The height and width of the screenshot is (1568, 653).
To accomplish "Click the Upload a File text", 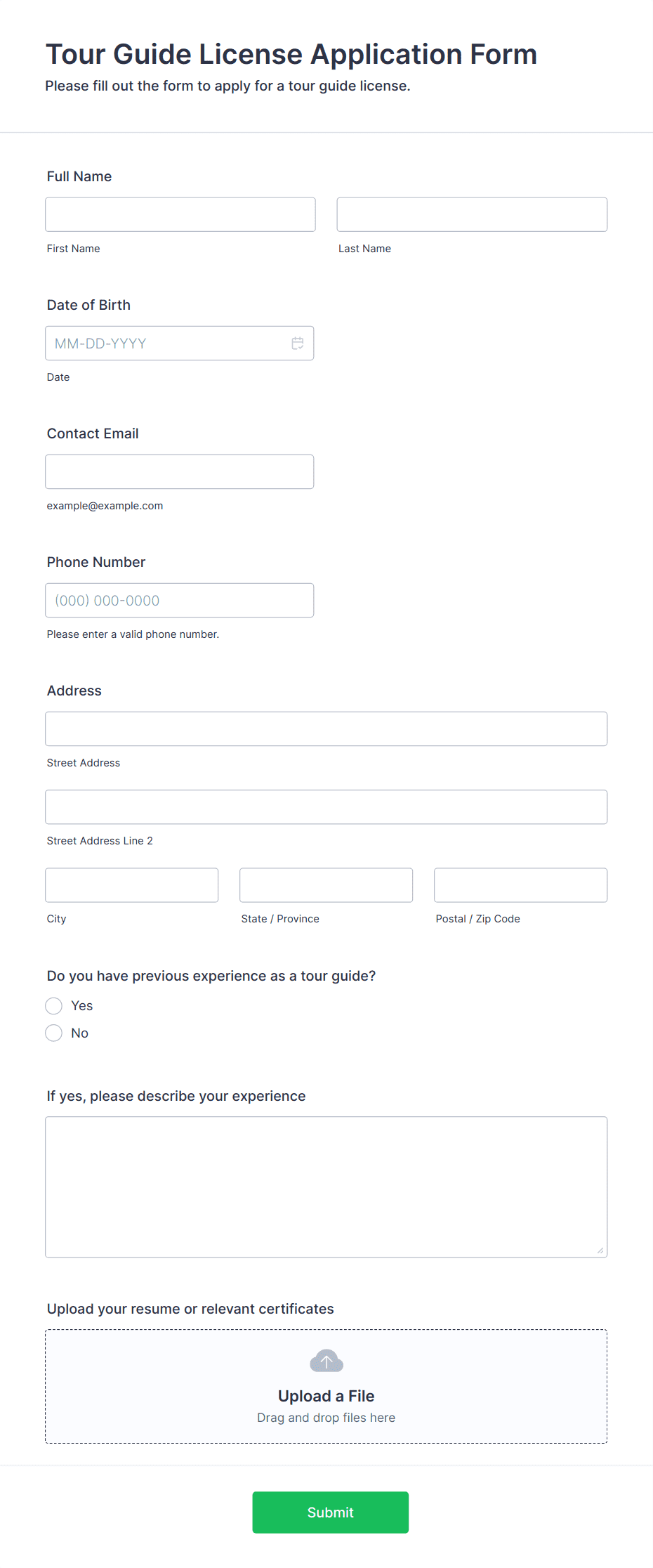I will (326, 1396).
